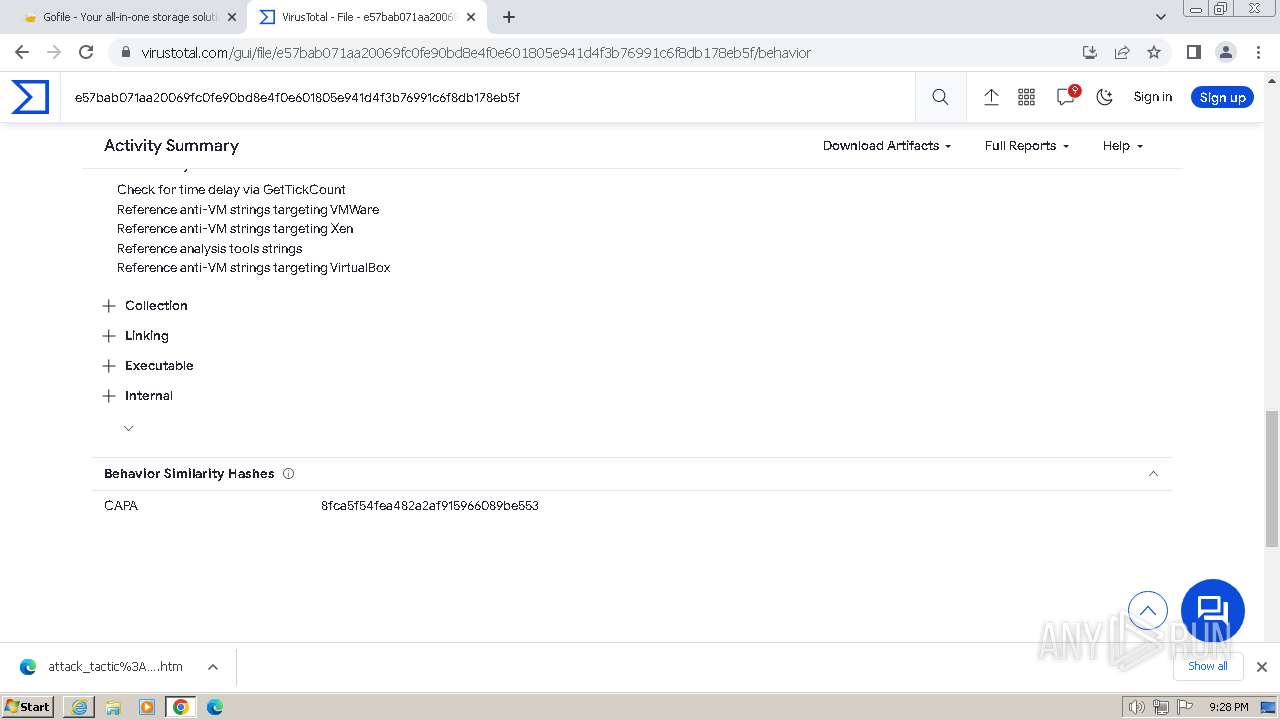Open the apps grid icon

pyautogui.click(x=1026, y=97)
